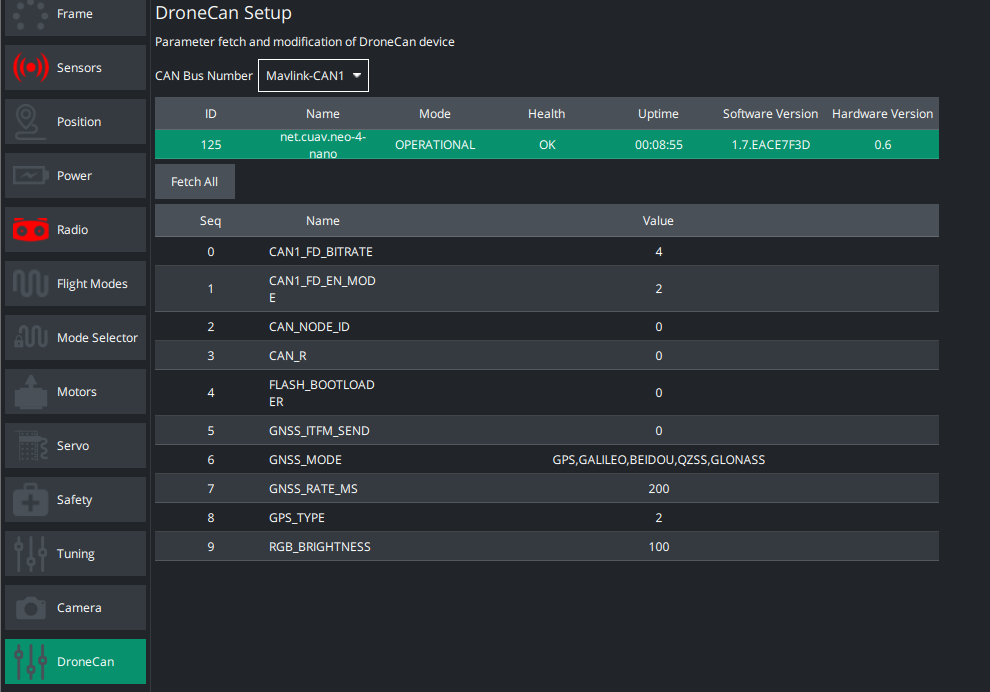Open the Frame setup panel
The image size is (990, 692).
point(75,14)
